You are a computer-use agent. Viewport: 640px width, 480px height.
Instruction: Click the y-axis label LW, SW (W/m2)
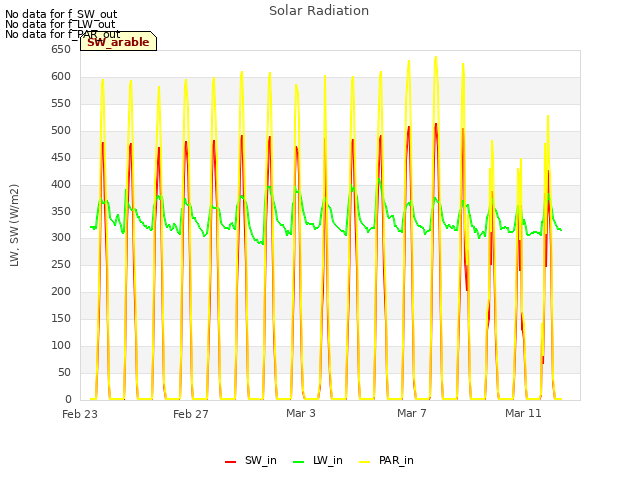pyautogui.click(x=14, y=225)
